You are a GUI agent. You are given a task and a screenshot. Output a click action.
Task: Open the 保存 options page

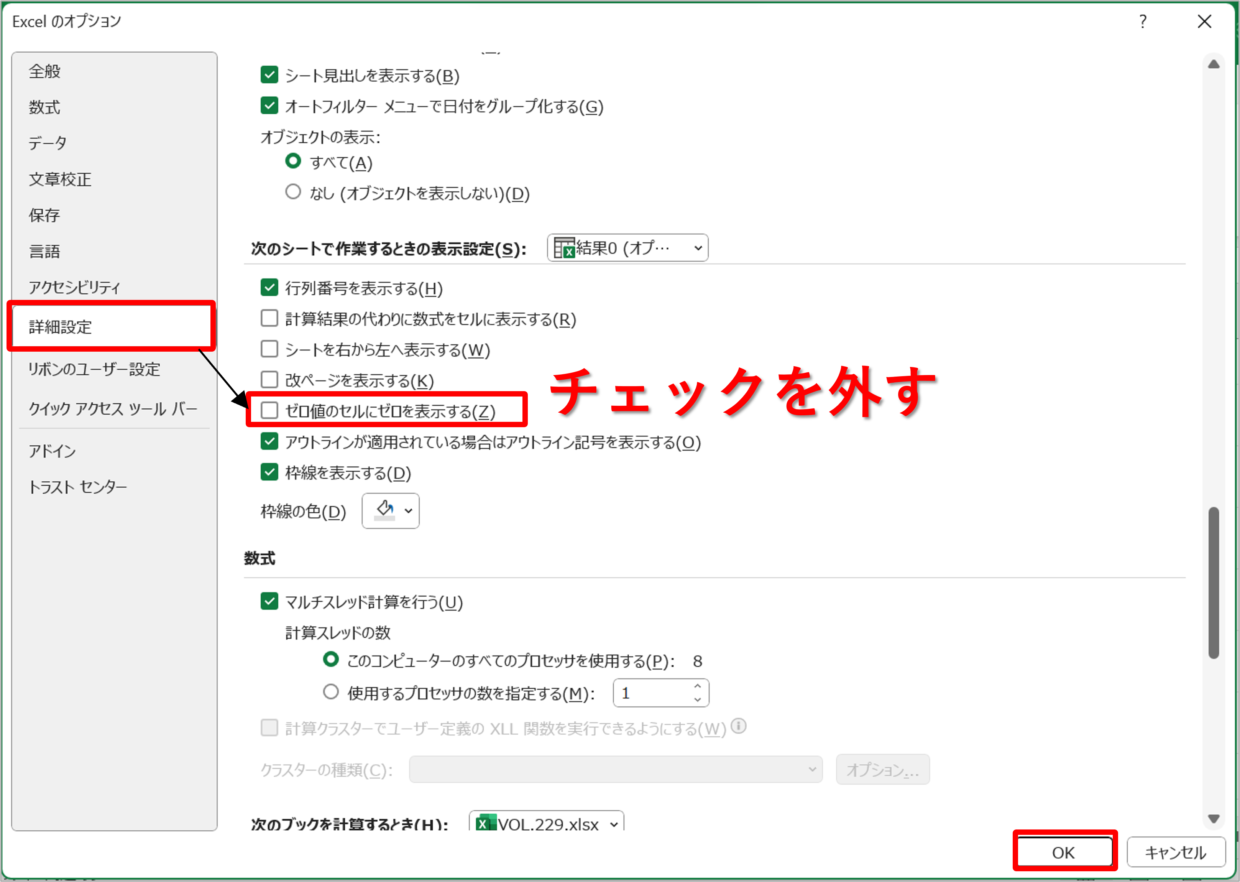[x=45, y=215]
